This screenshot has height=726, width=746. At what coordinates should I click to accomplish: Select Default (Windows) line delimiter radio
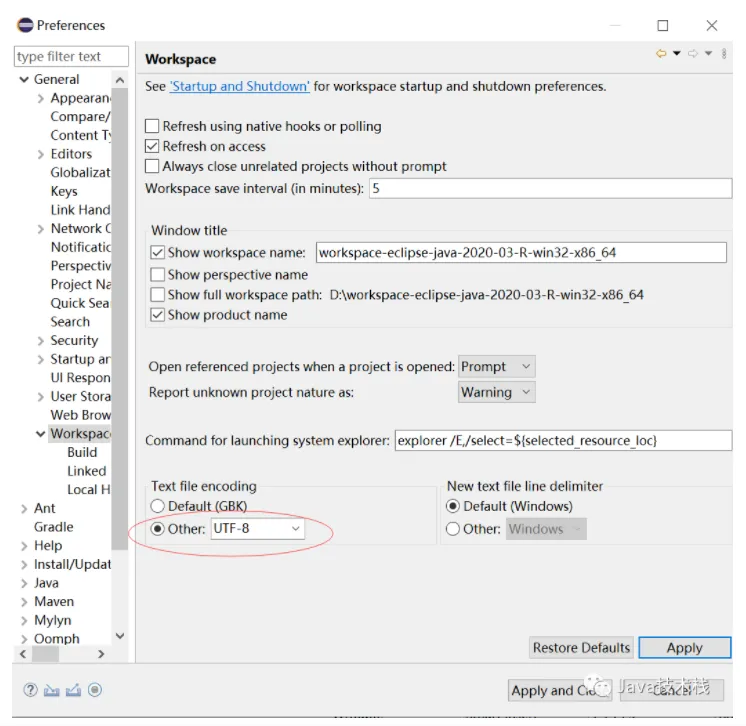[x=453, y=506]
